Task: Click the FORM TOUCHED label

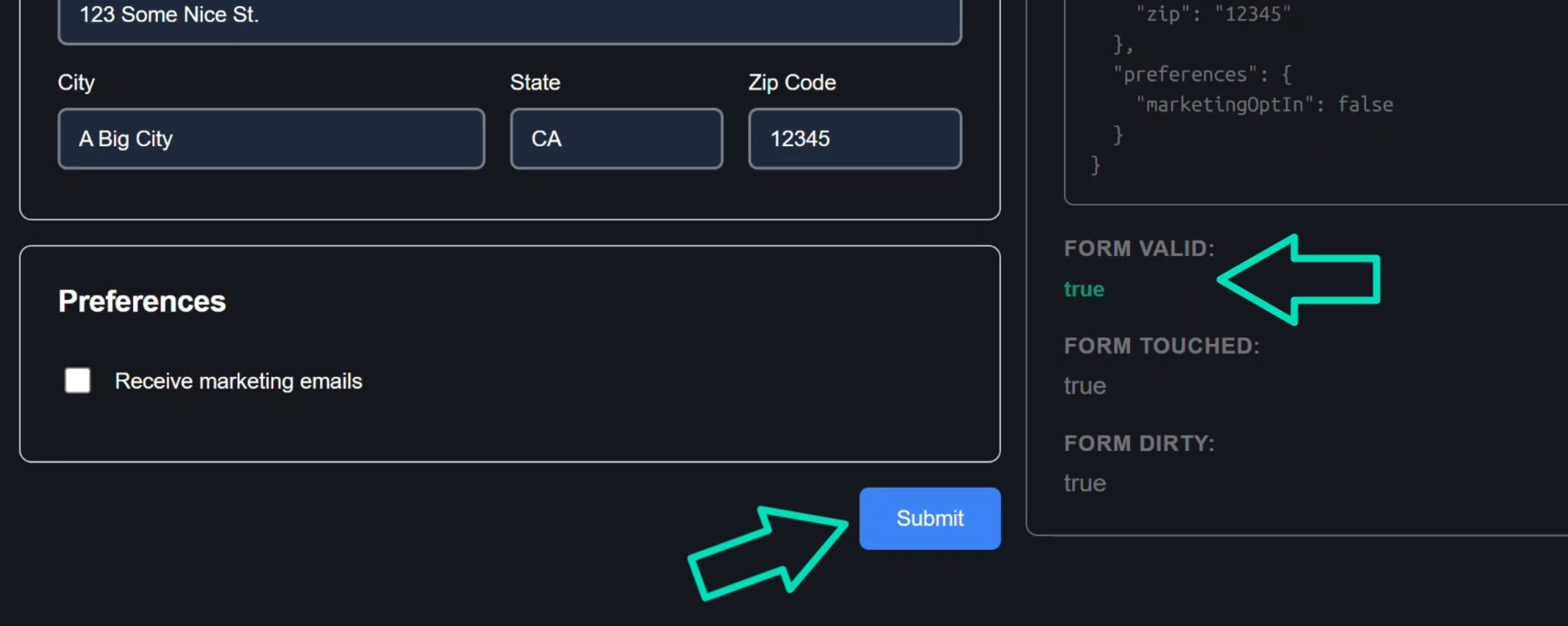Action: click(1162, 345)
